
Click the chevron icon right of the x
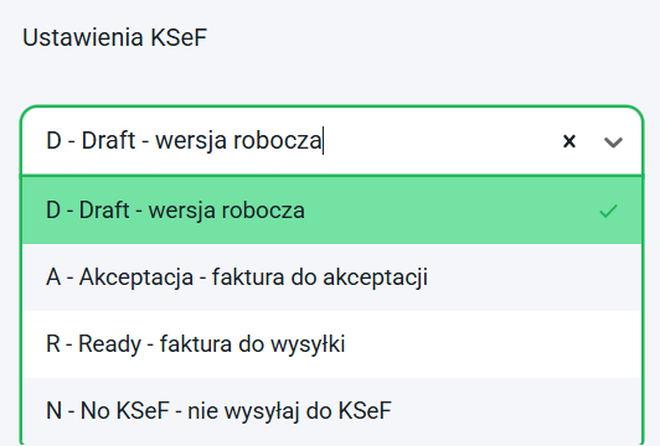[613, 142]
